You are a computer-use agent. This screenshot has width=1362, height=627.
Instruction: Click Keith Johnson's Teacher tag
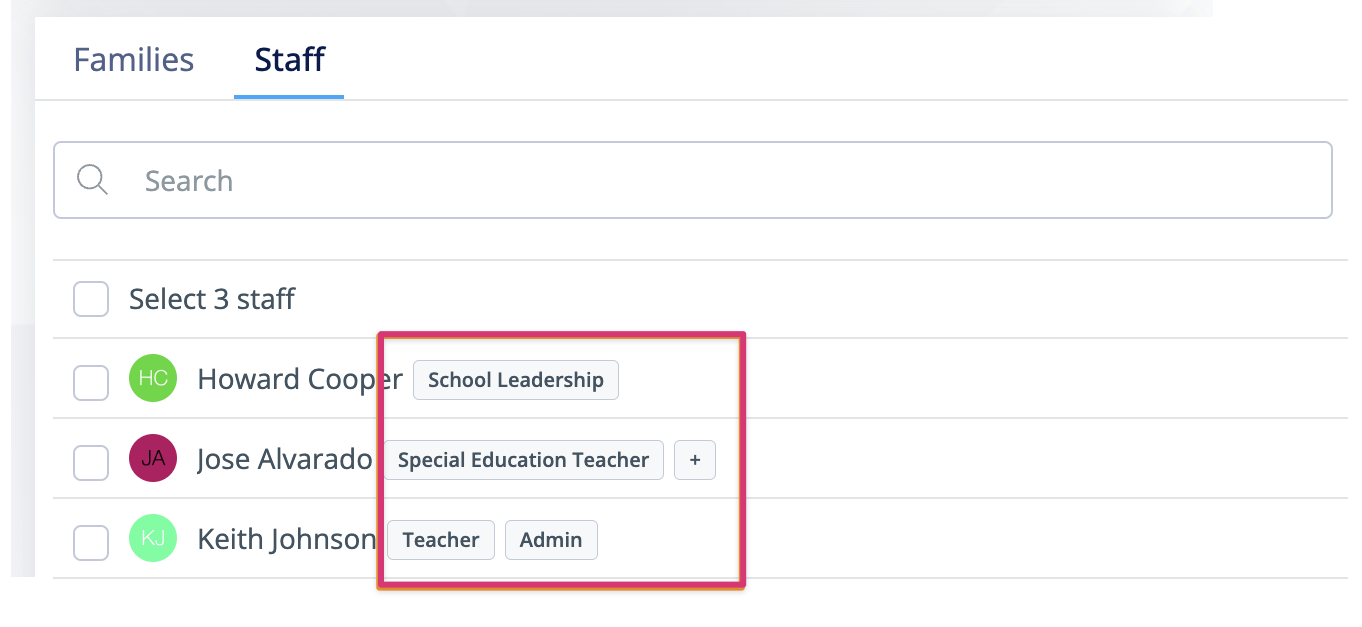click(x=441, y=540)
